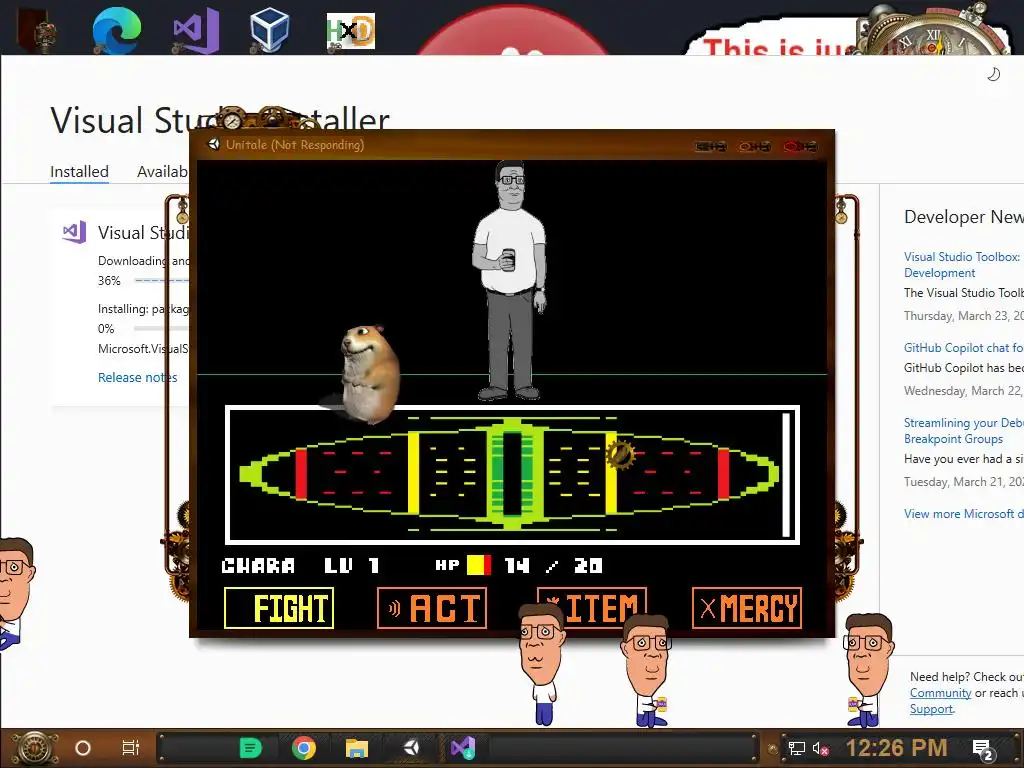Open Task View on the taskbar
1024x768 pixels.
tap(131, 748)
